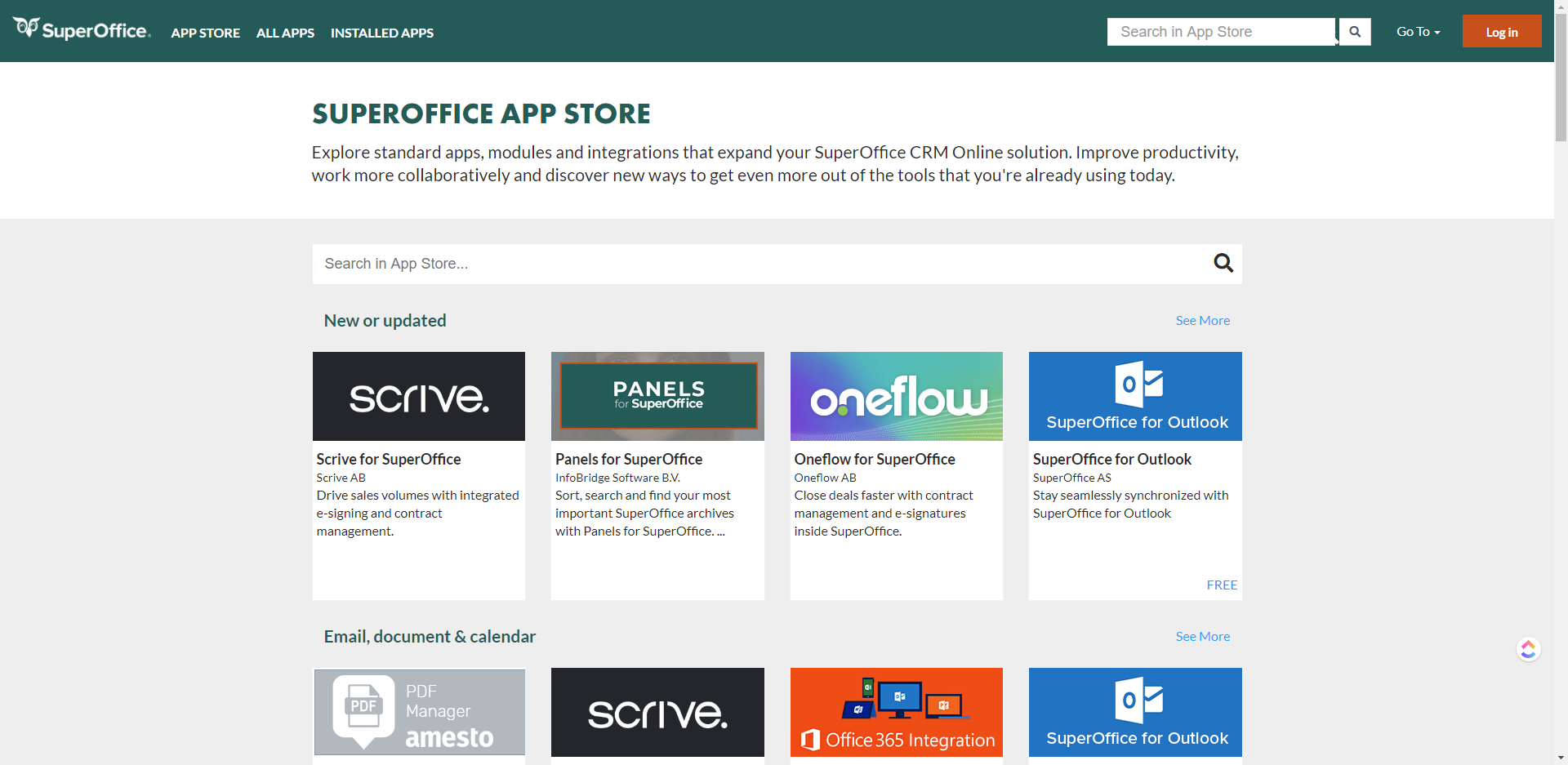
Task: Open the Panels for SuperOffice banner image
Action: tap(657, 397)
